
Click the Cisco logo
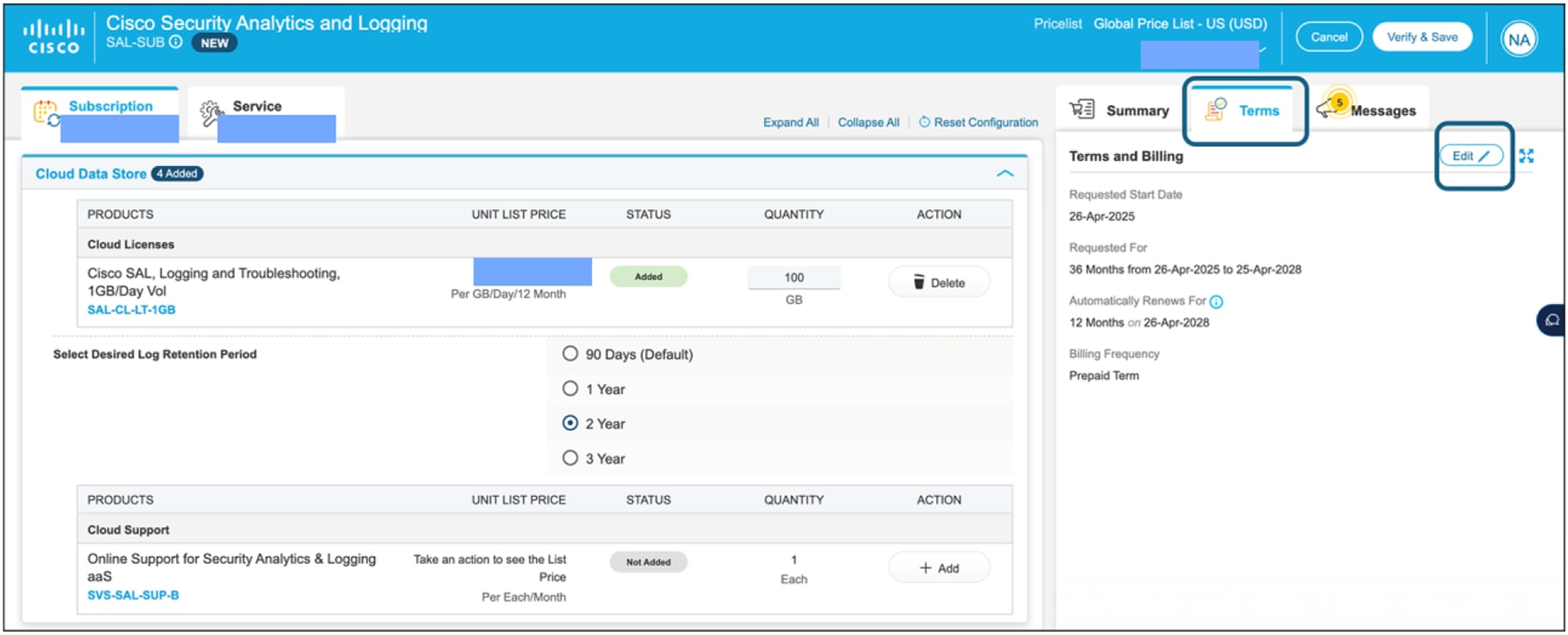pos(54,37)
